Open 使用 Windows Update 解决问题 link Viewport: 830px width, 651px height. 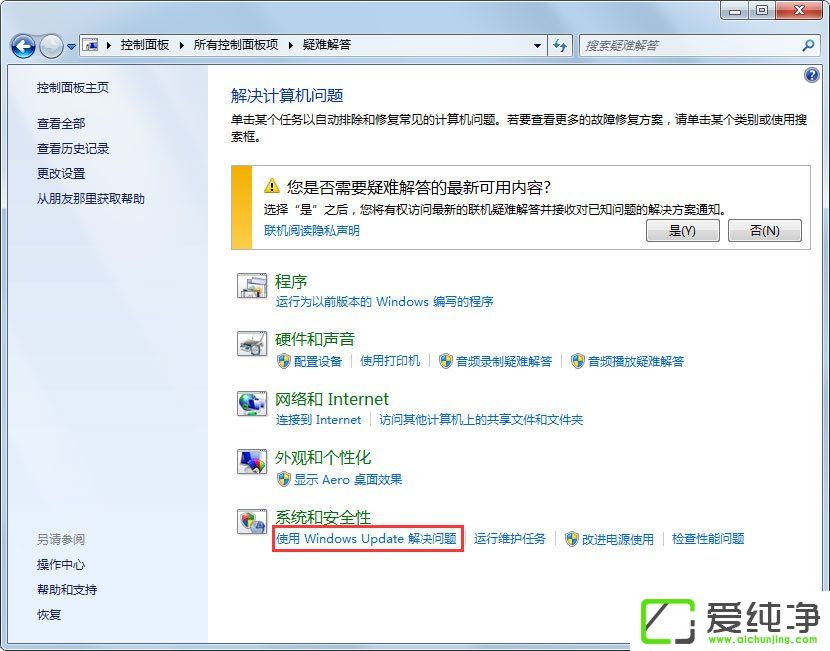coord(367,539)
